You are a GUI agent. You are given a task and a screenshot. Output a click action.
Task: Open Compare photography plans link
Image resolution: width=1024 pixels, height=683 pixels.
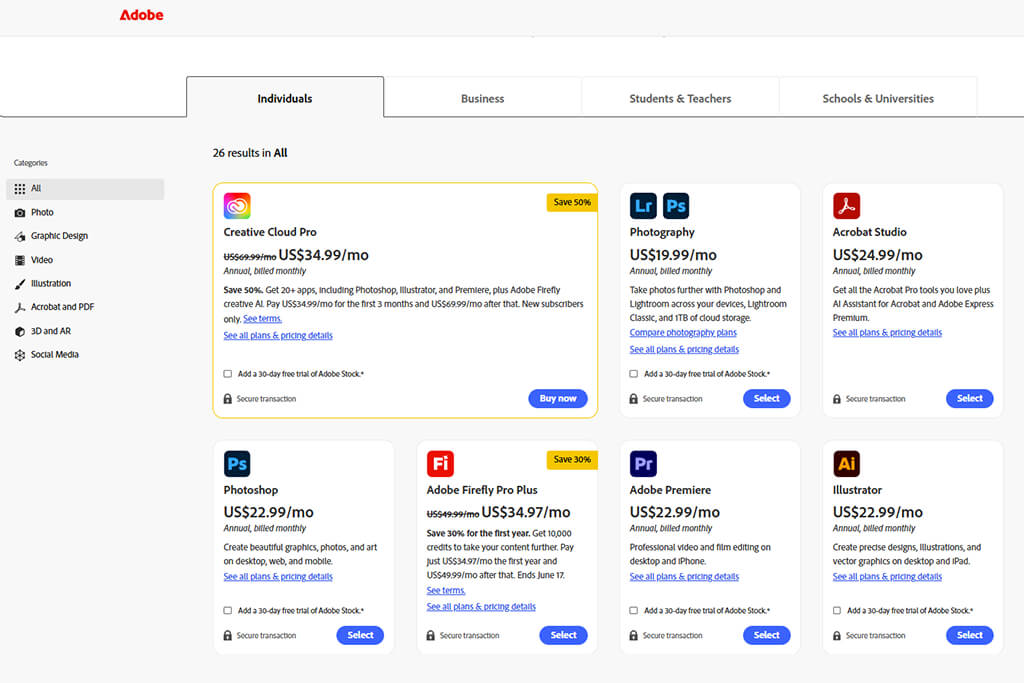click(x=683, y=332)
